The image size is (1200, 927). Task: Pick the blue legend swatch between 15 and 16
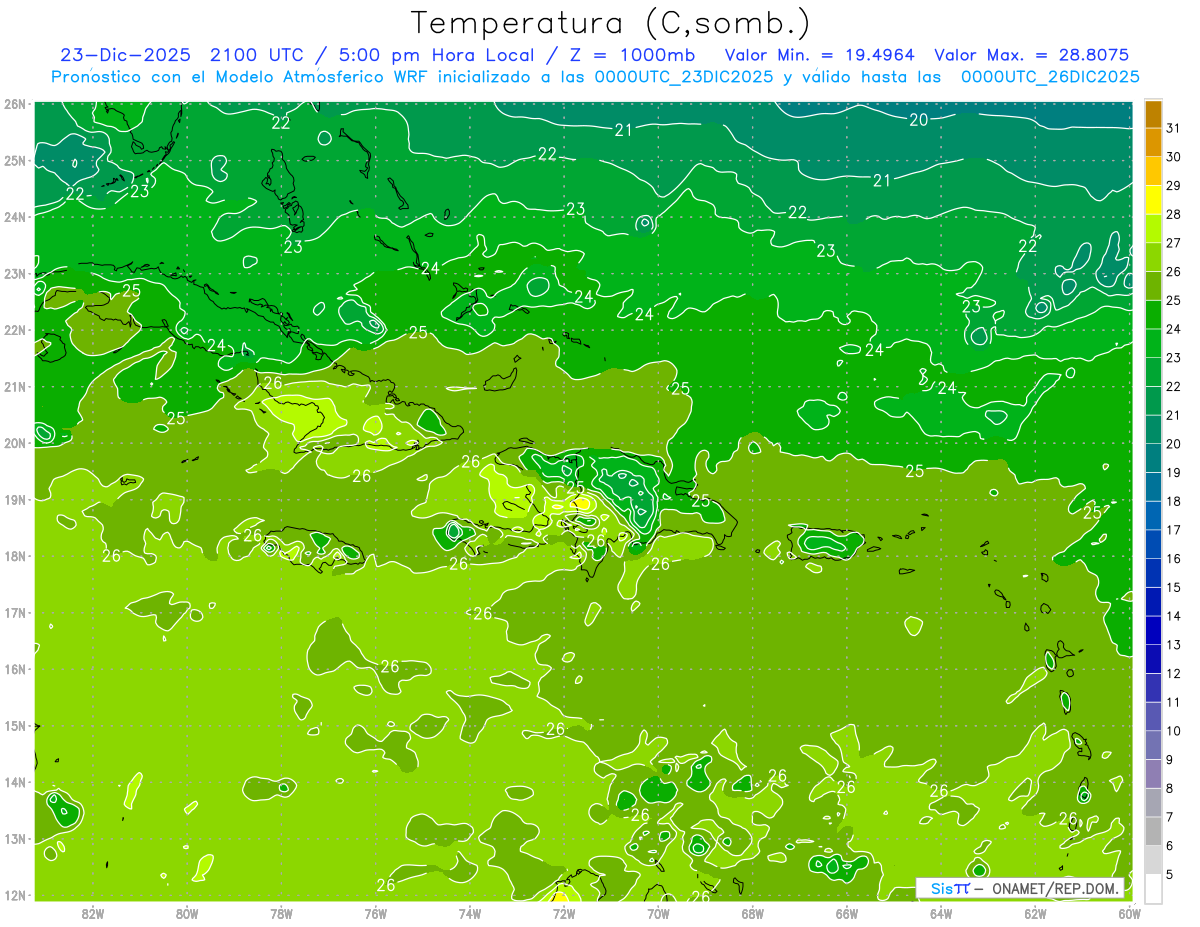1153,573
